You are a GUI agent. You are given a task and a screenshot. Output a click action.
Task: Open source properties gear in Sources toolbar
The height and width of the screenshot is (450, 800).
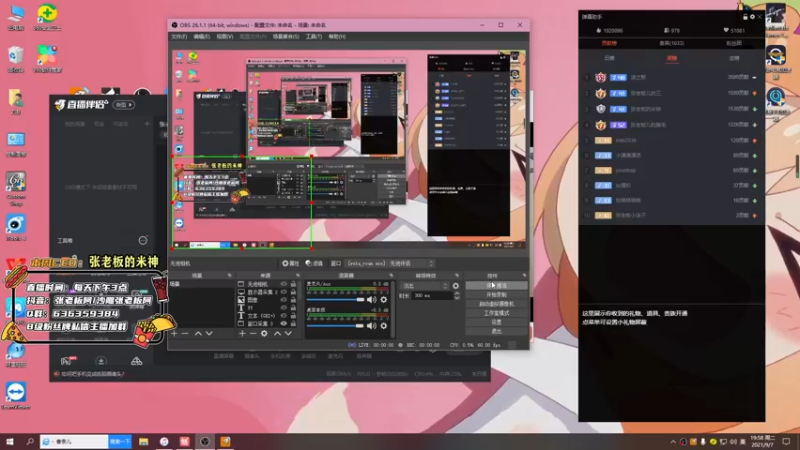click(264, 334)
